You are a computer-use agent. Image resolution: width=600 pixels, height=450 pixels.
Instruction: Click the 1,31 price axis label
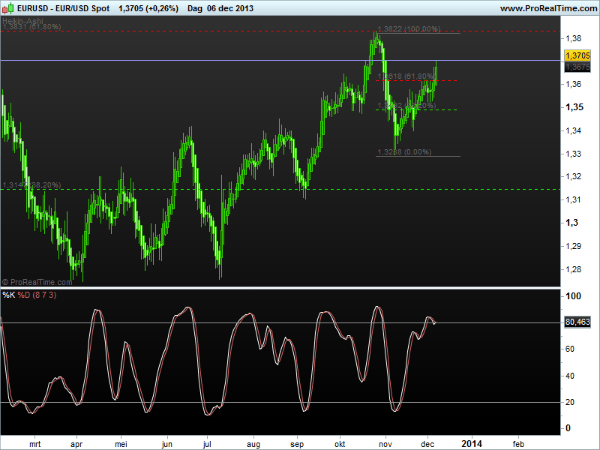click(x=573, y=200)
